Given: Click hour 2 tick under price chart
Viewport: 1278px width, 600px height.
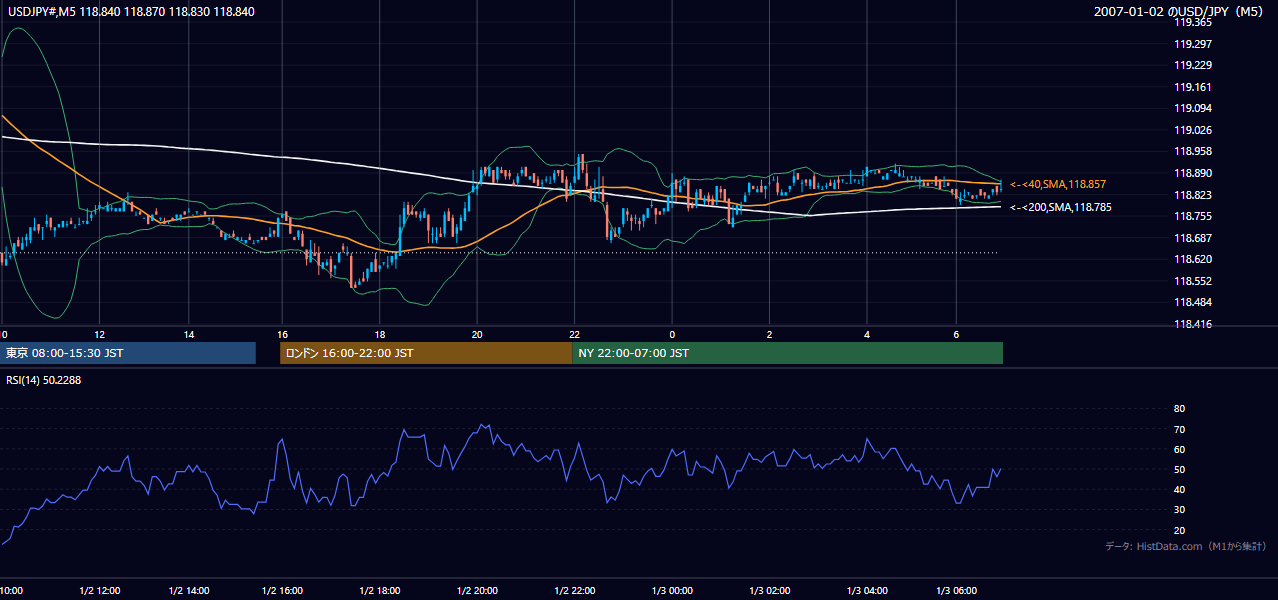Looking at the screenshot, I should click(770, 334).
